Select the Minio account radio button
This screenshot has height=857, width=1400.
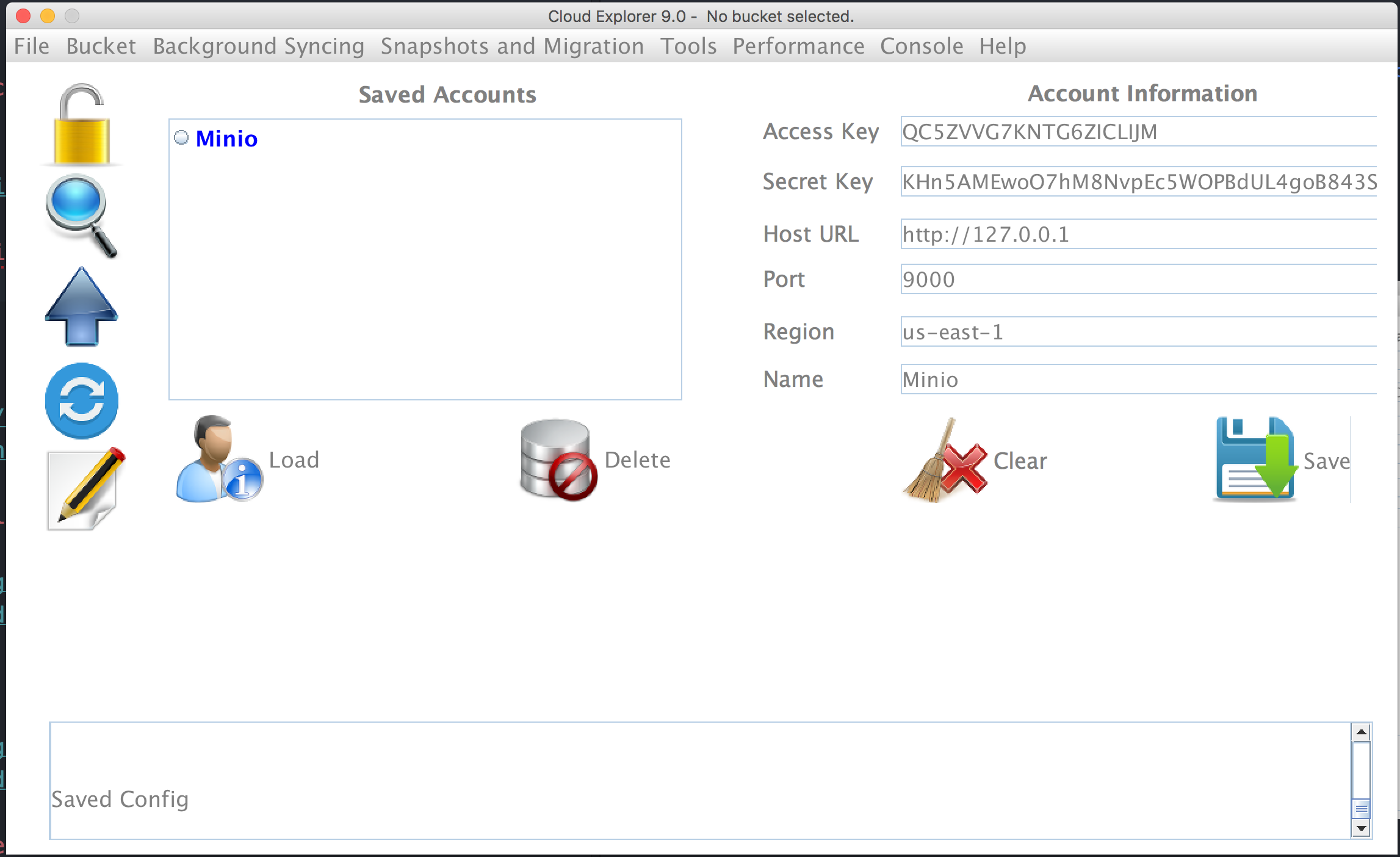pos(181,138)
